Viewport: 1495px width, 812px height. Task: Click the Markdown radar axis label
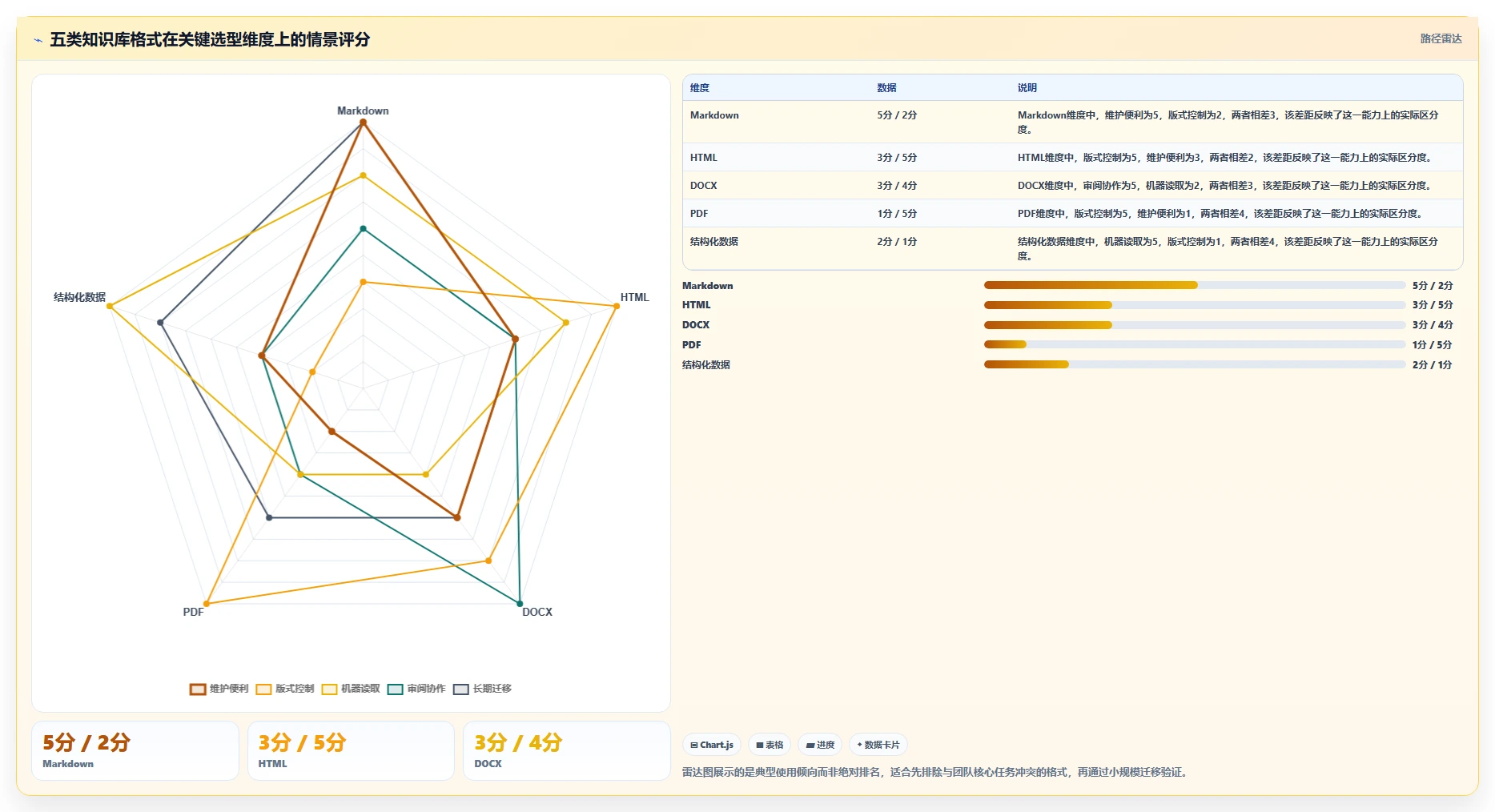363,111
